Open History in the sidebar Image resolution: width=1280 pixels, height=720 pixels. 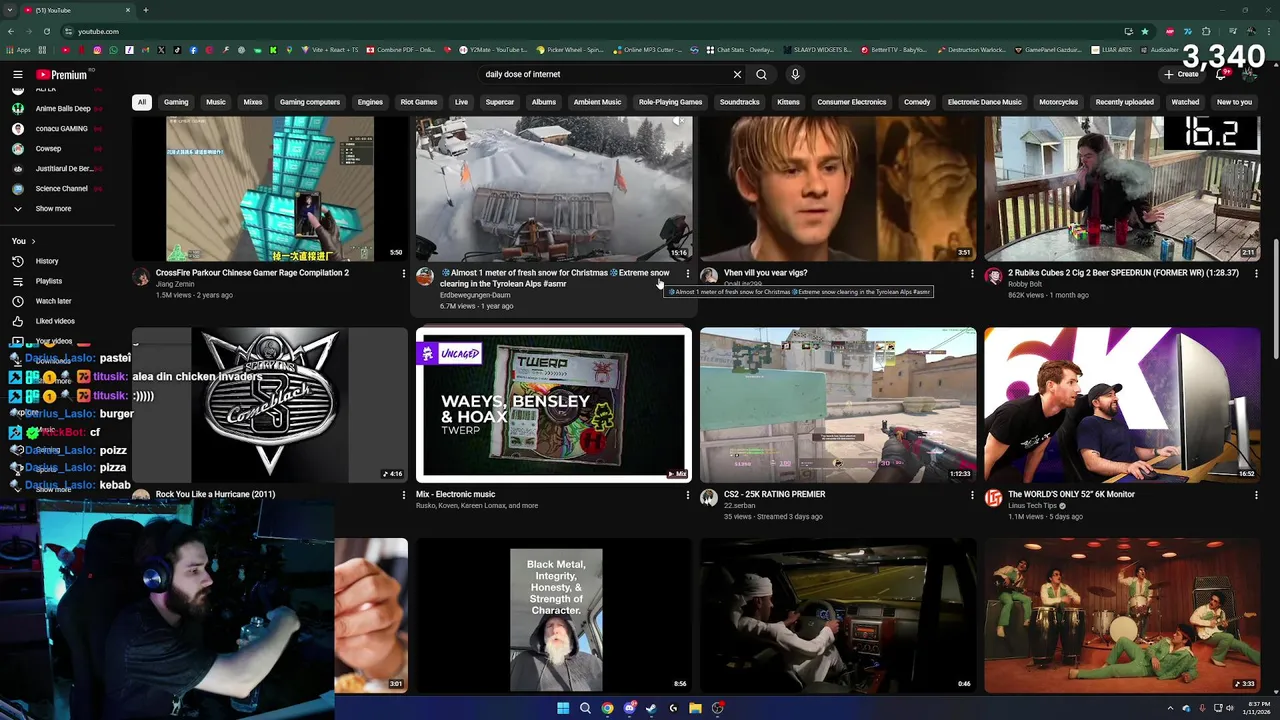pos(47,261)
